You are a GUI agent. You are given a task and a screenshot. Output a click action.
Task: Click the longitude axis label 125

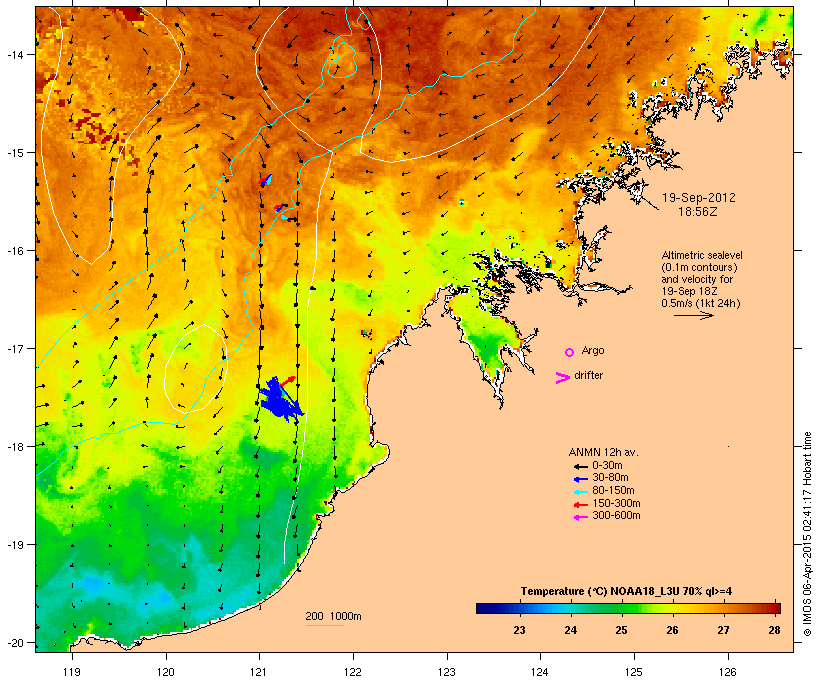click(634, 672)
